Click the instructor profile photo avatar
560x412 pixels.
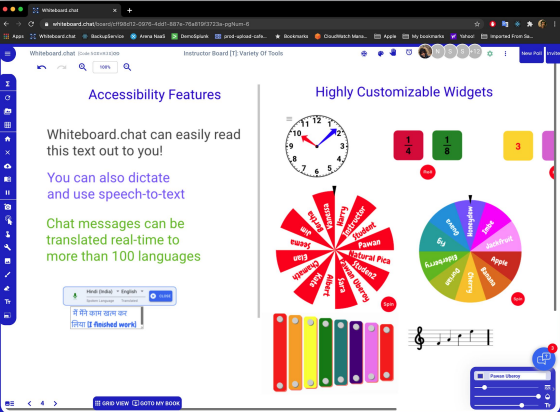425,52
